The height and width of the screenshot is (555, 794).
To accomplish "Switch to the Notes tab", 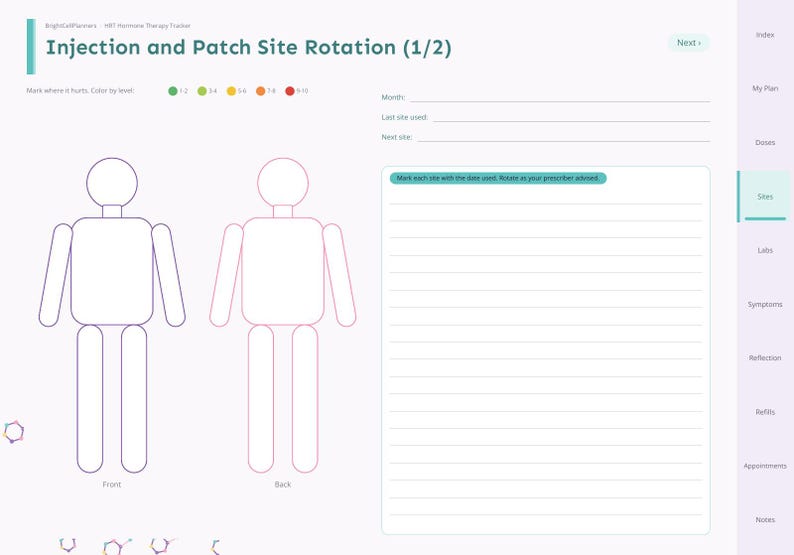I will pyautogui.click(x=765, y=520).
